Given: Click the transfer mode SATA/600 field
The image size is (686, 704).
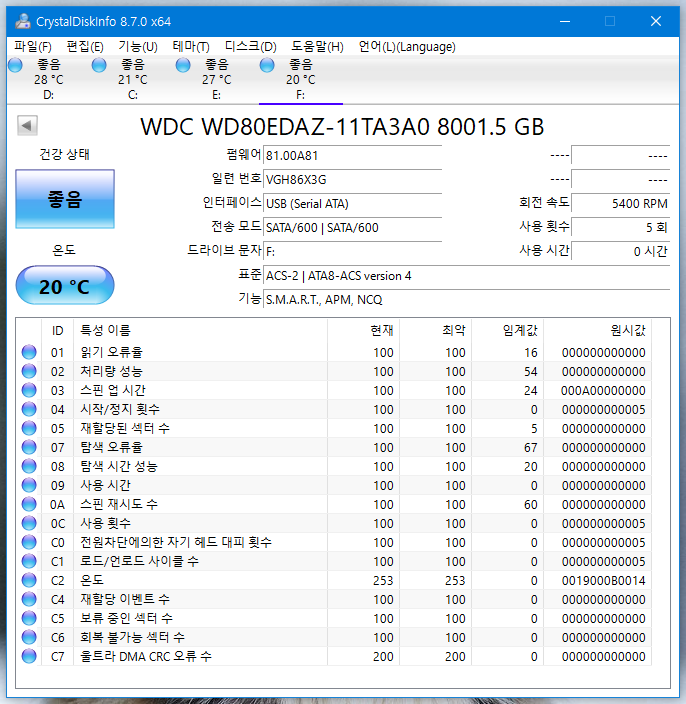Looking at the screenshot, I should tap(353, 227).
